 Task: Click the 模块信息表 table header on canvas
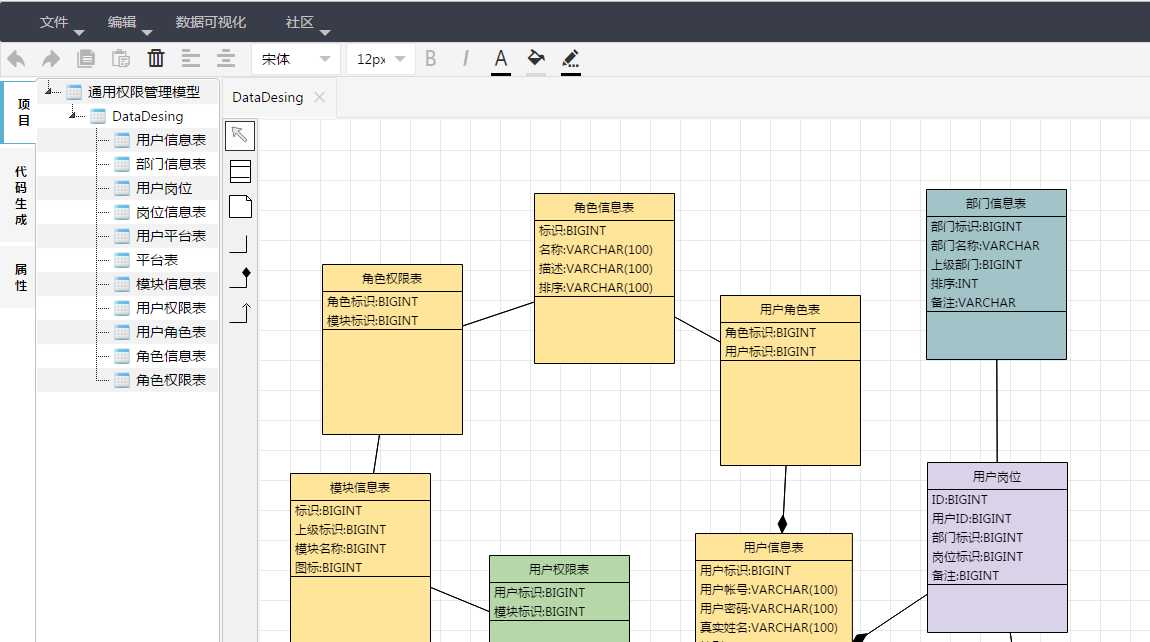360,487
